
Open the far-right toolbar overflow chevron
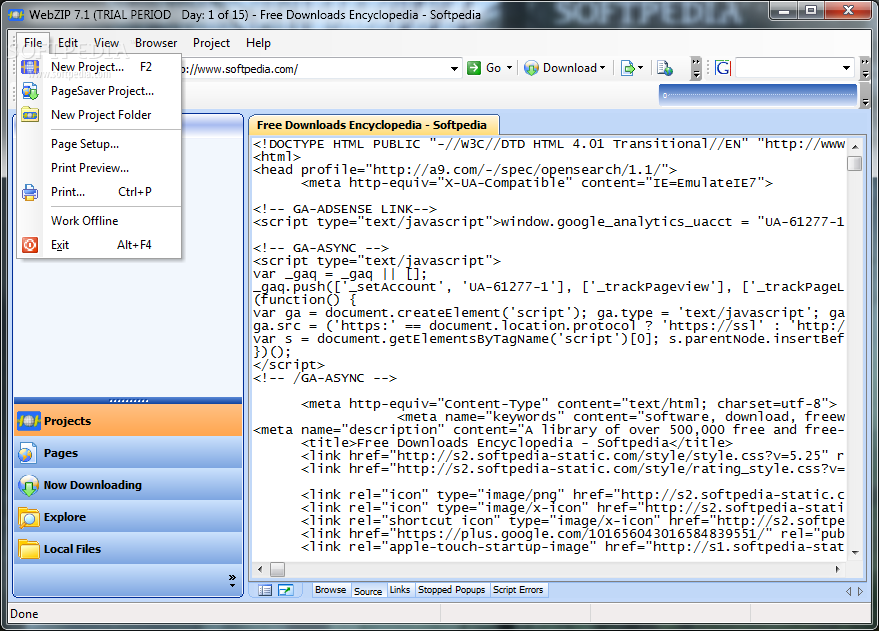(x=865, y=68)
